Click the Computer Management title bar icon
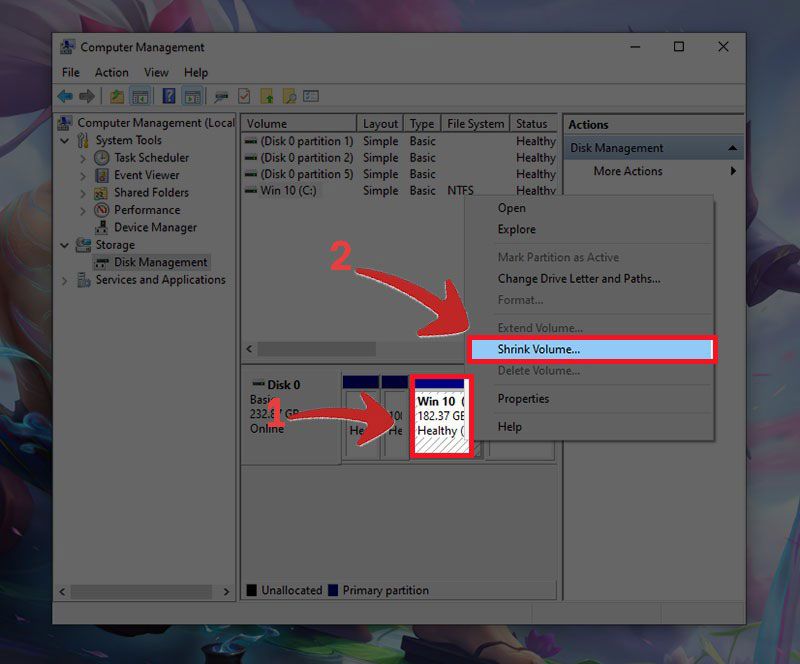 [x=67, y=47]
